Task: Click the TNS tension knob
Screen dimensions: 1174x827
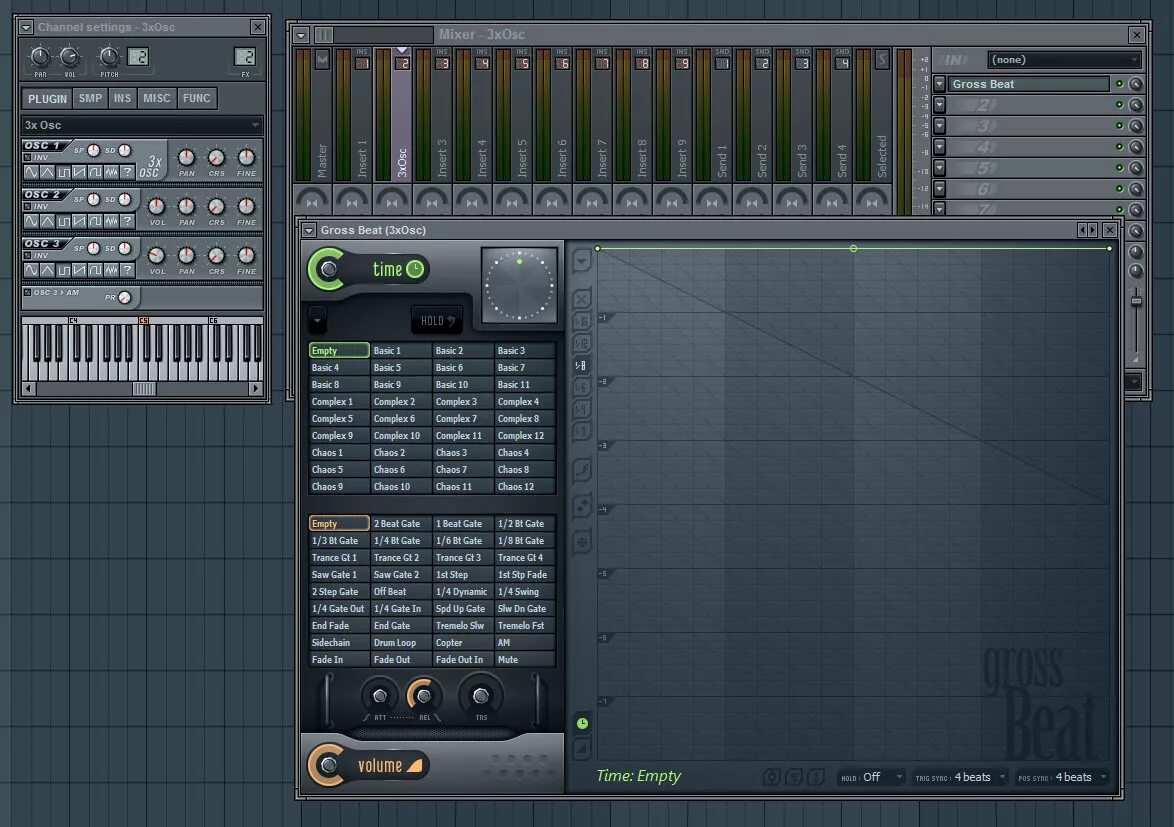Action: pos(481,696)
